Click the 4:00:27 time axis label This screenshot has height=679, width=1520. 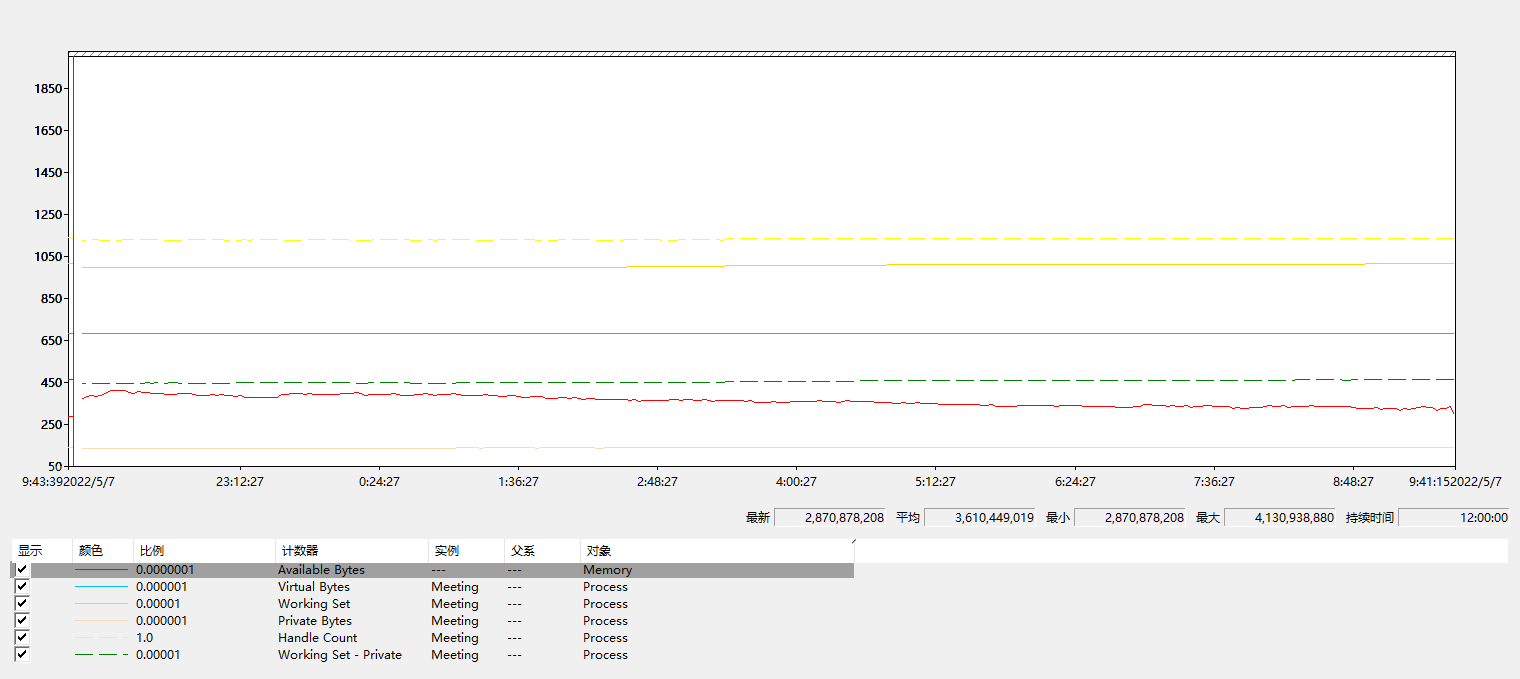point(796,481)
